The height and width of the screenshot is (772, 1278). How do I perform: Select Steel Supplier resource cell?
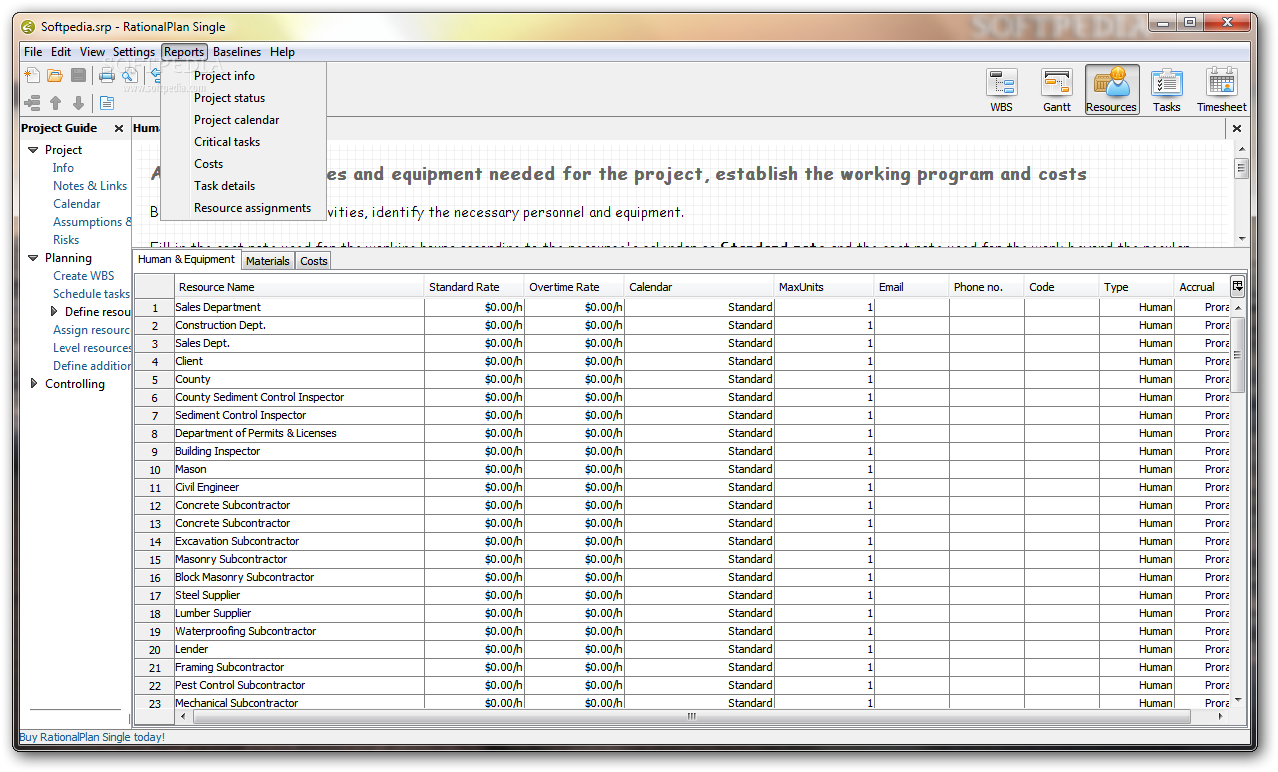pos(299,595)
